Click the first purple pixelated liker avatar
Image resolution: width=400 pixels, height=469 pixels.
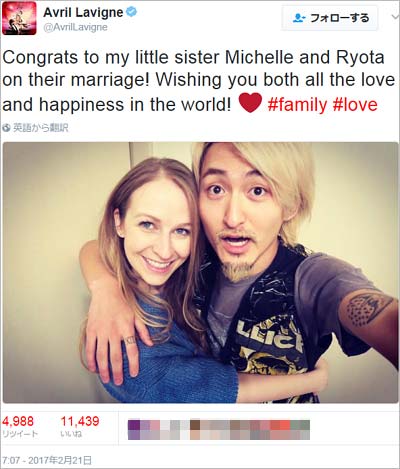(x=134, y=430)
